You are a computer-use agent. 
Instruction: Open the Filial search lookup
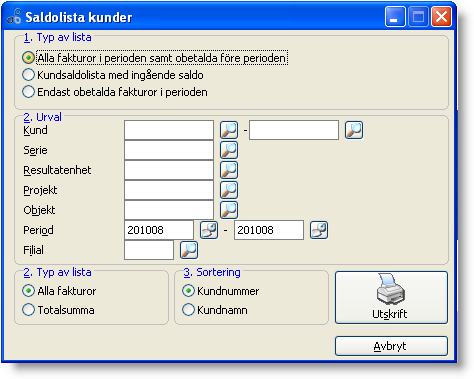tap(189, 250)
